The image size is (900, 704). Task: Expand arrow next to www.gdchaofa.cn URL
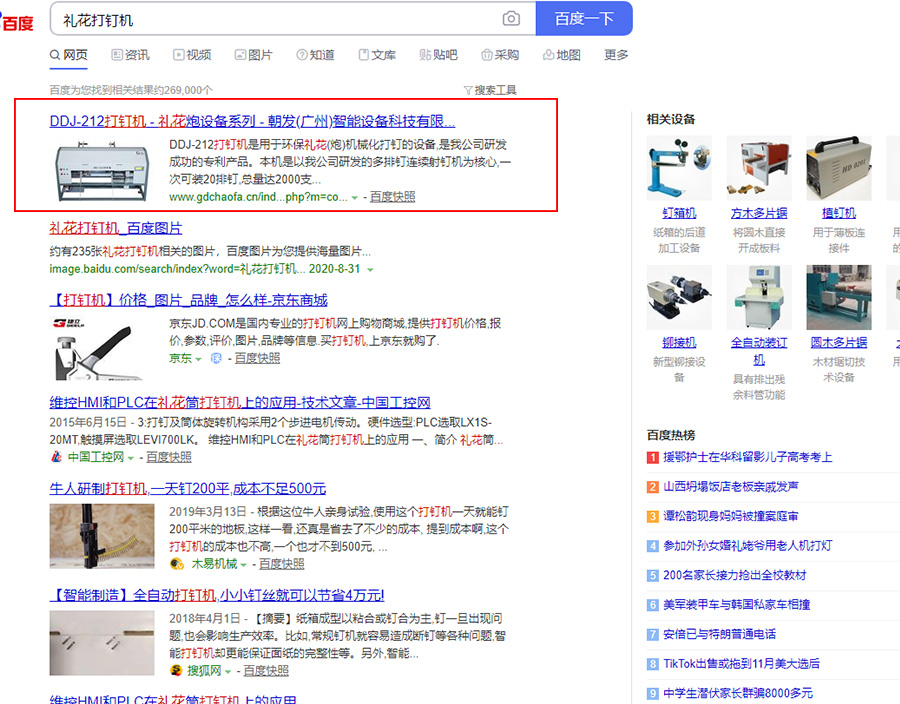pos(355,197)
